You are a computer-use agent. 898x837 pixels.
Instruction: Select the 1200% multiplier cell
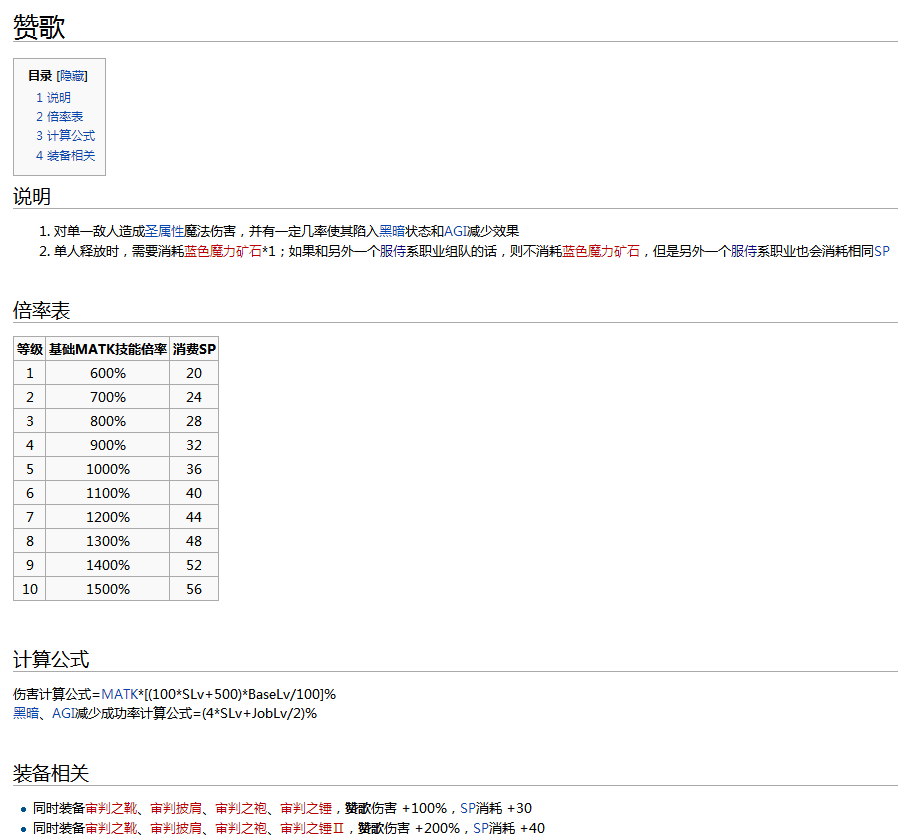[108, 517]
